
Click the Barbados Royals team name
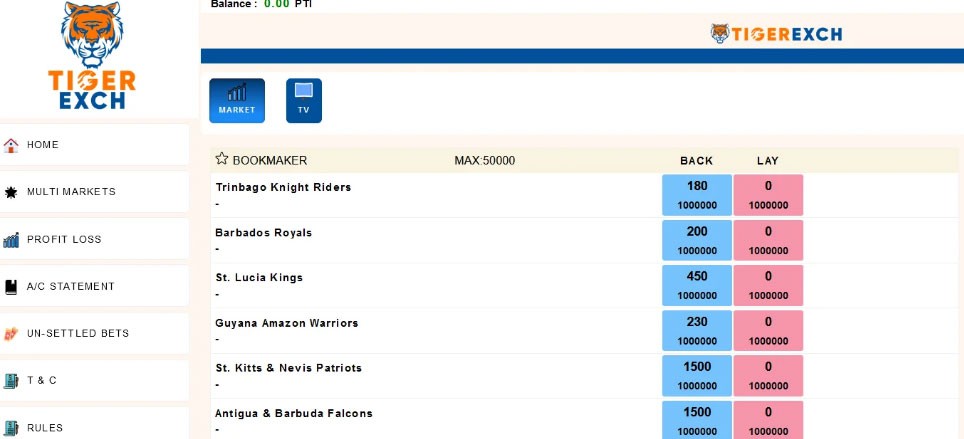[x=264, y=233]
